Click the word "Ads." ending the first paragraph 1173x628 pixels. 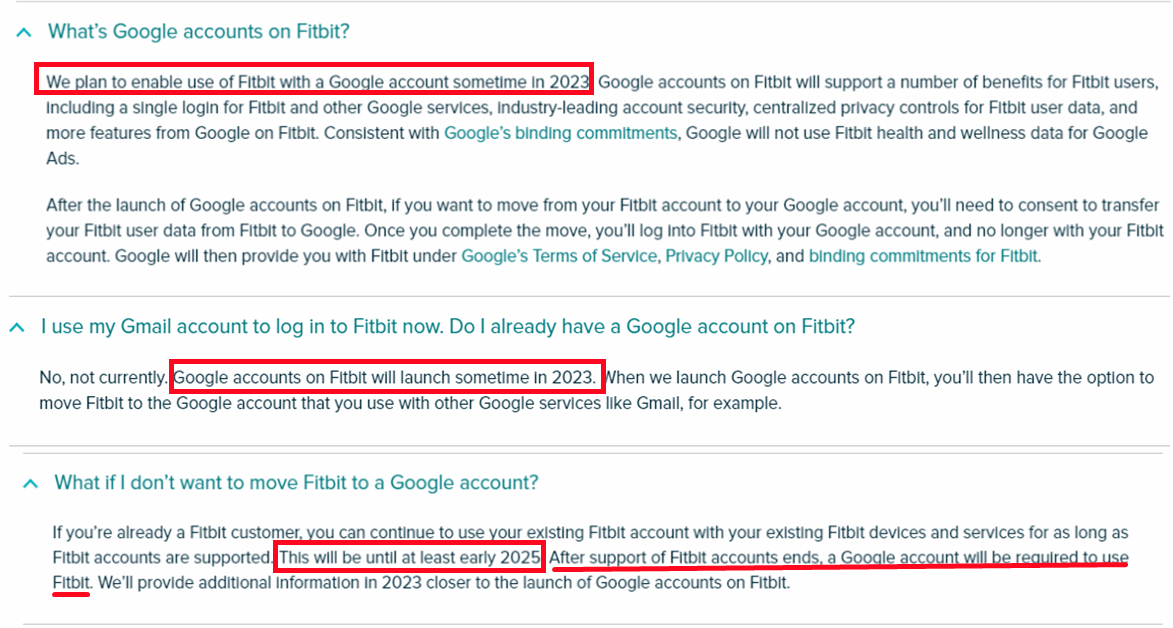pos(62,159)
